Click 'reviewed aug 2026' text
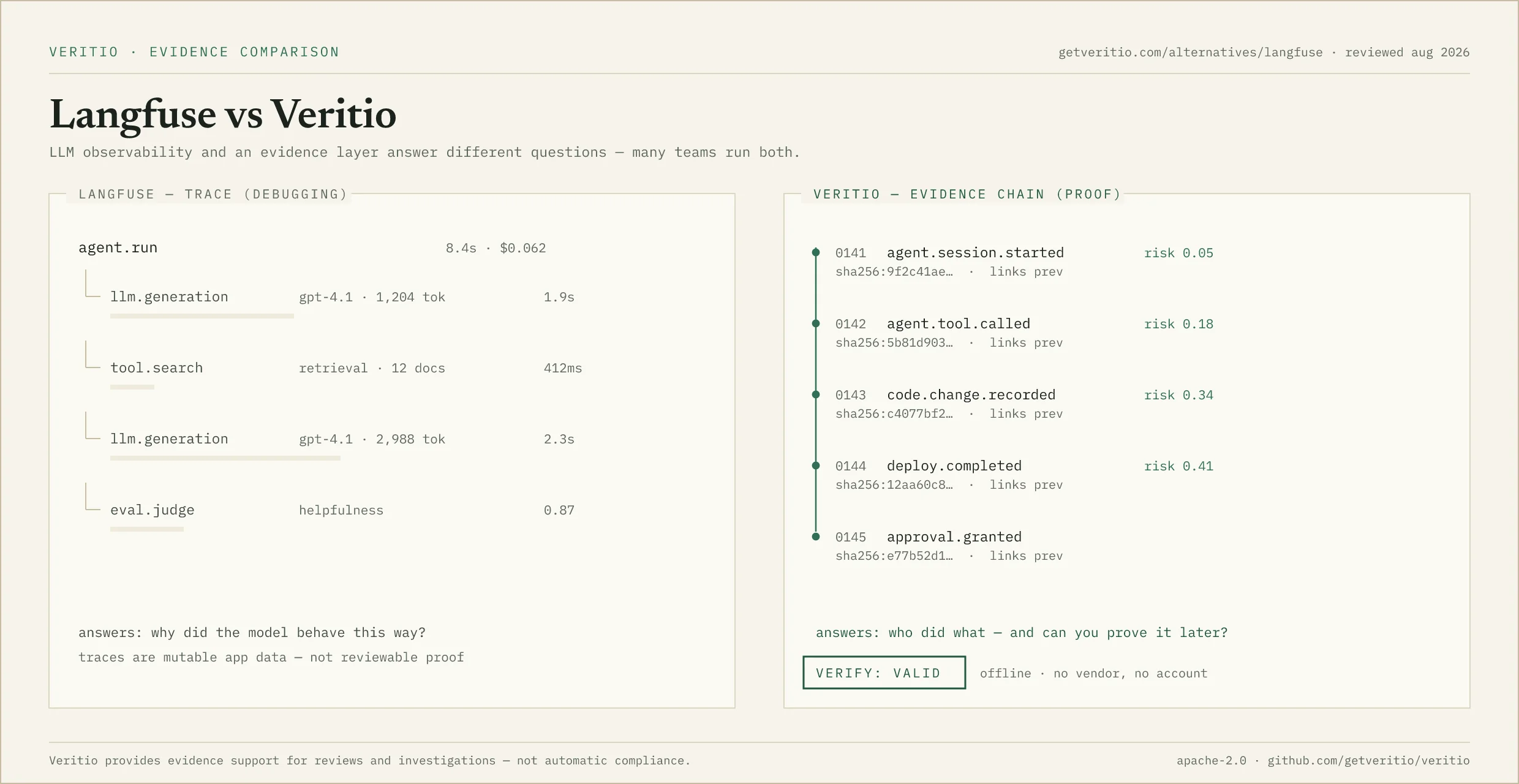Screen dimensions: 1519x784 click(x=1407, y=53)
